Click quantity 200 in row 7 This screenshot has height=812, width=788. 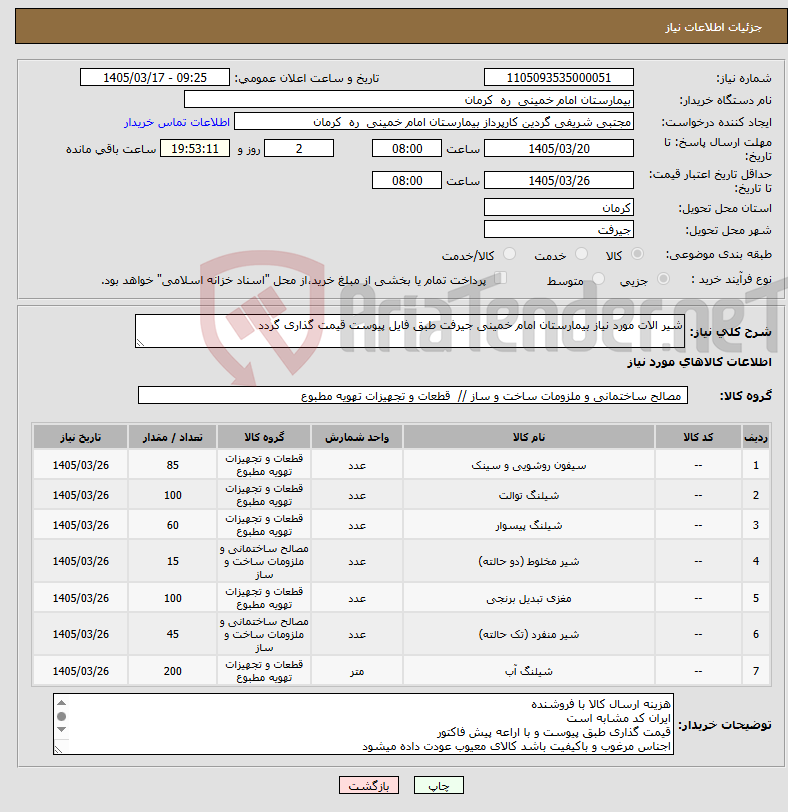172,671
